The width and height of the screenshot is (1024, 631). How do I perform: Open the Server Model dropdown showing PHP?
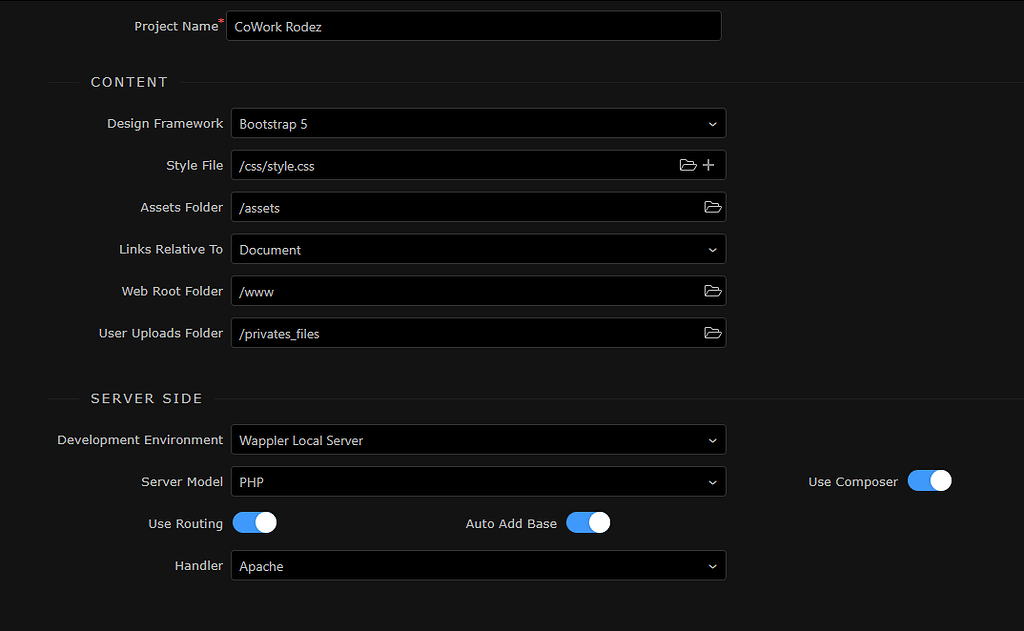[x=478, y=482]
